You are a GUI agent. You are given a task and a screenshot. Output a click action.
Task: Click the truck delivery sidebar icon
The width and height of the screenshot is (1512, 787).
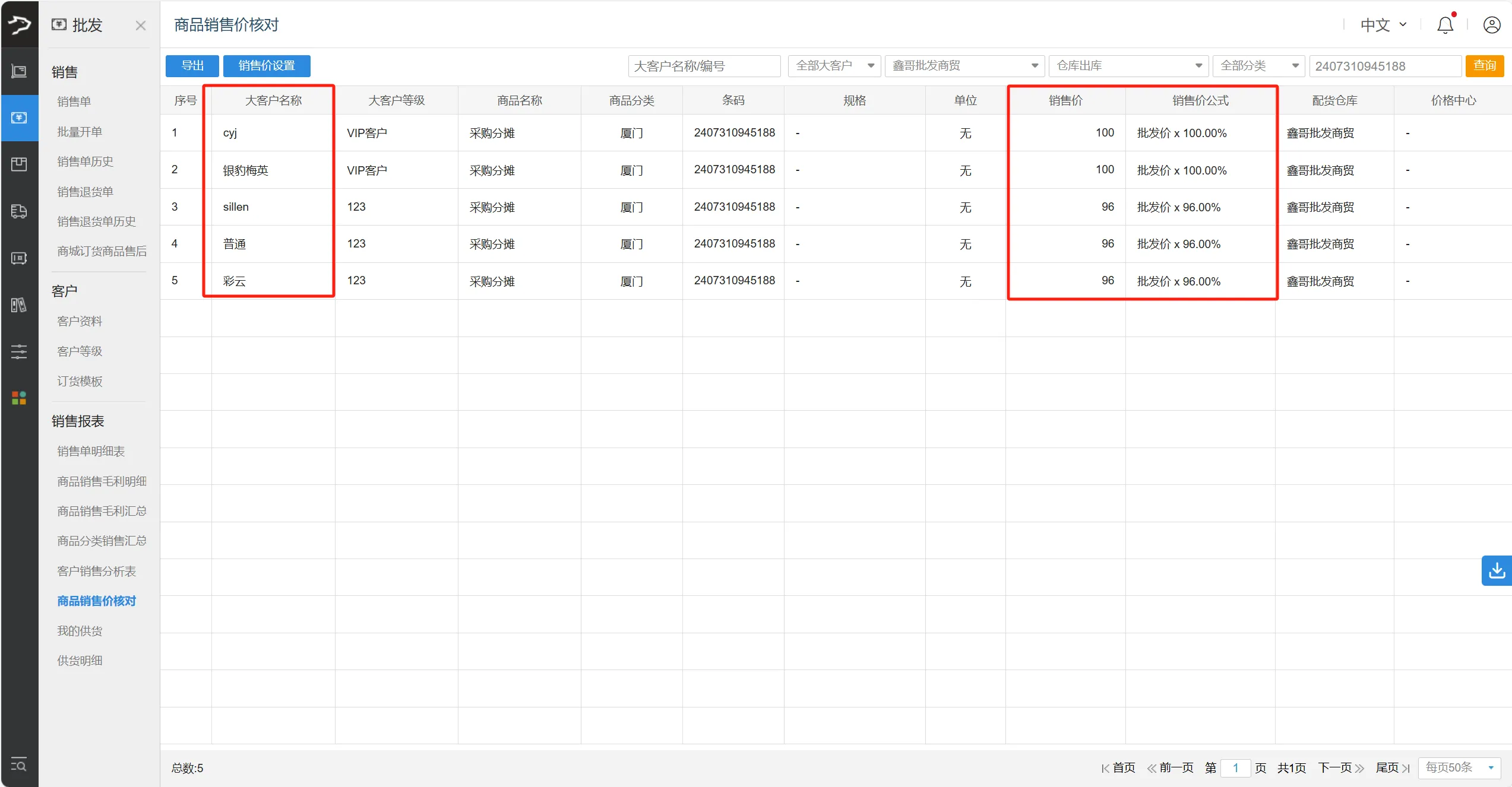pyautogui.click(x=19, y=211)
